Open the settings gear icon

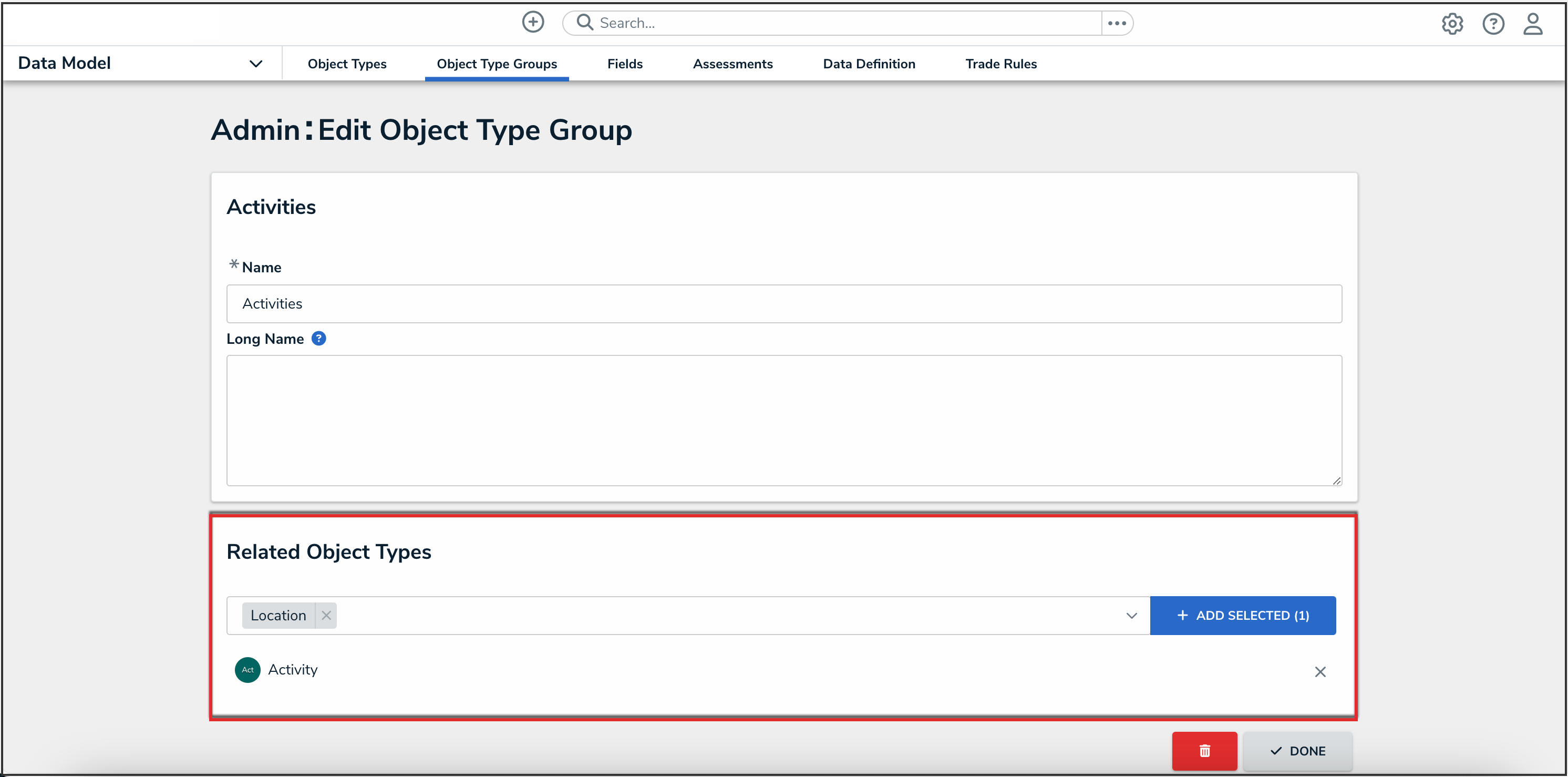coord(1452,24)
